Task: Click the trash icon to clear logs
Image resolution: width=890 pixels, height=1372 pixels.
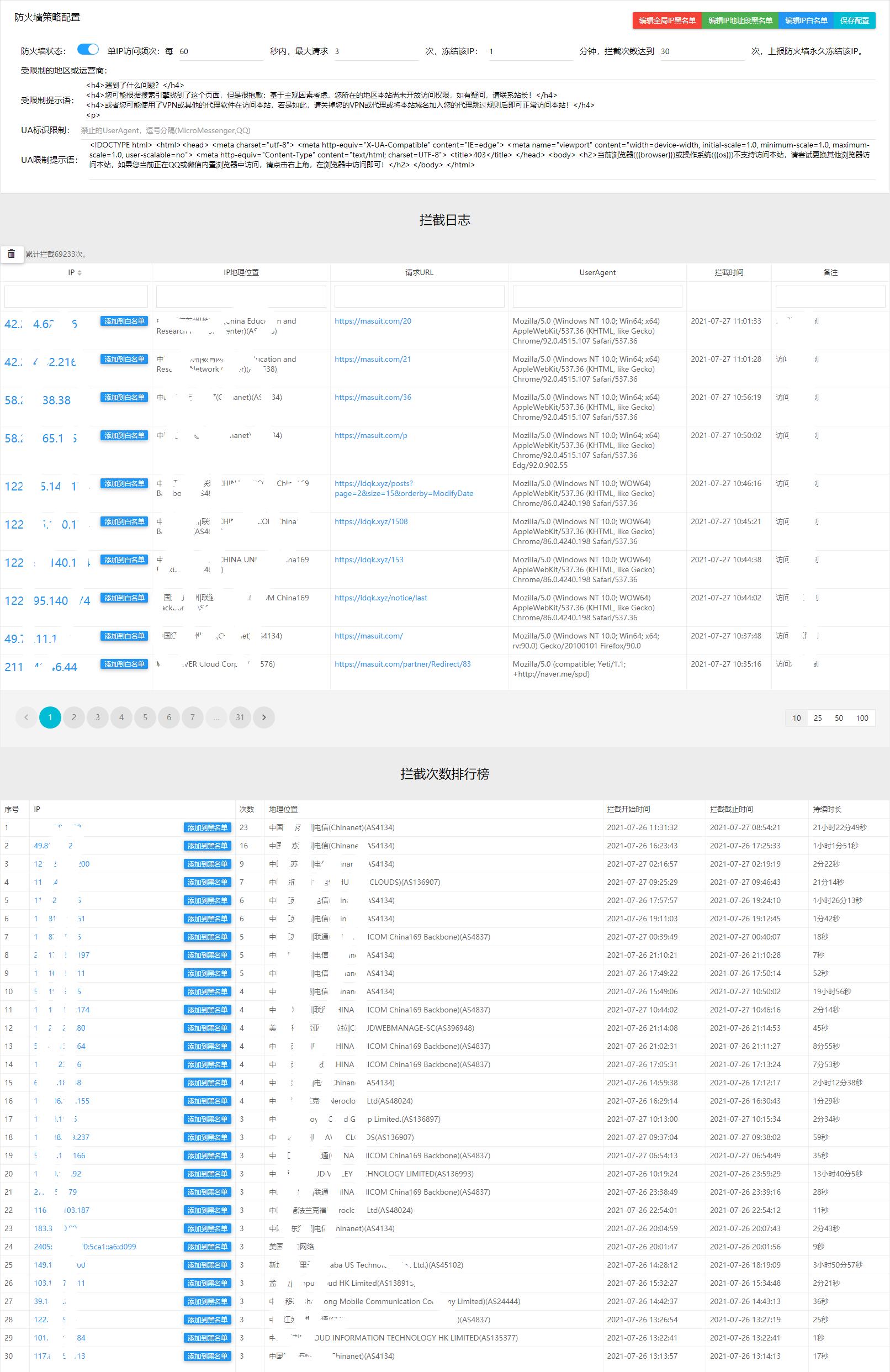Action: click(x=12, y=254)
